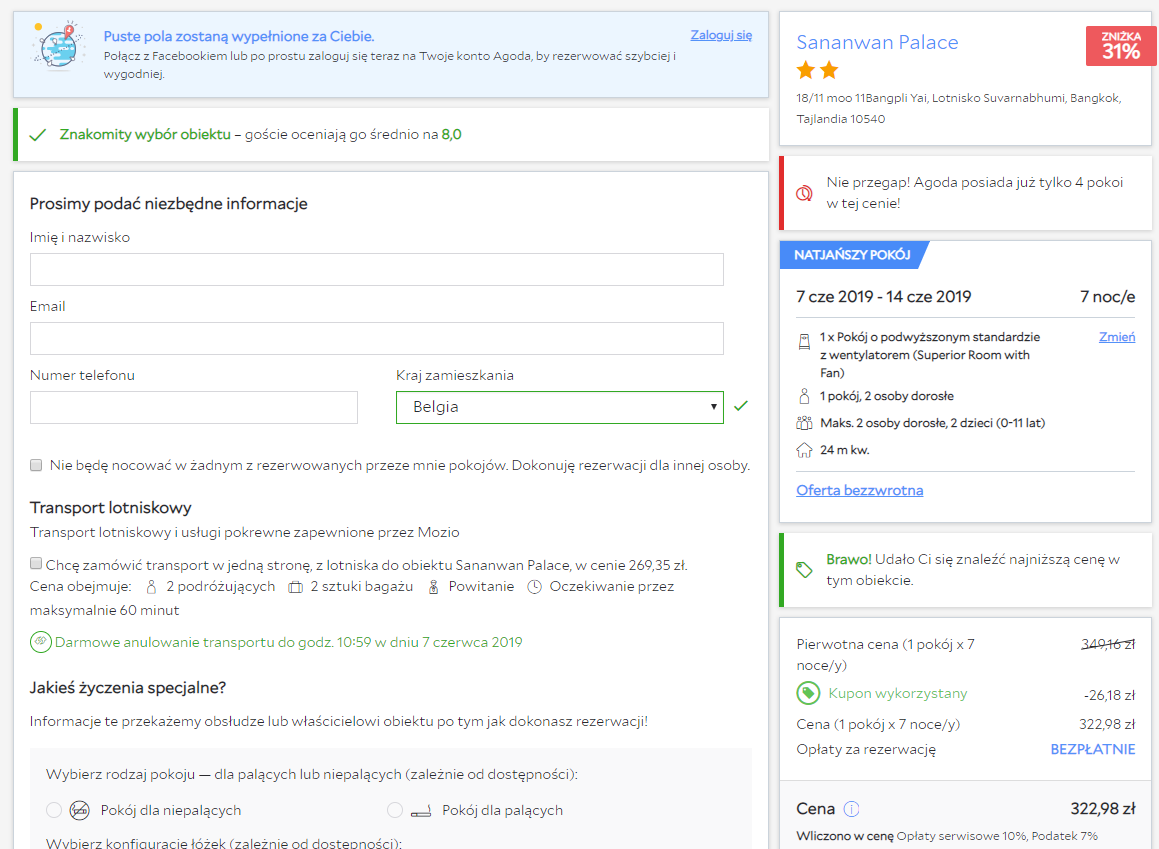Screen dimensions: 1159x849
Task: Enable the airport transport checkbox
Action: (x=35, y=564)
